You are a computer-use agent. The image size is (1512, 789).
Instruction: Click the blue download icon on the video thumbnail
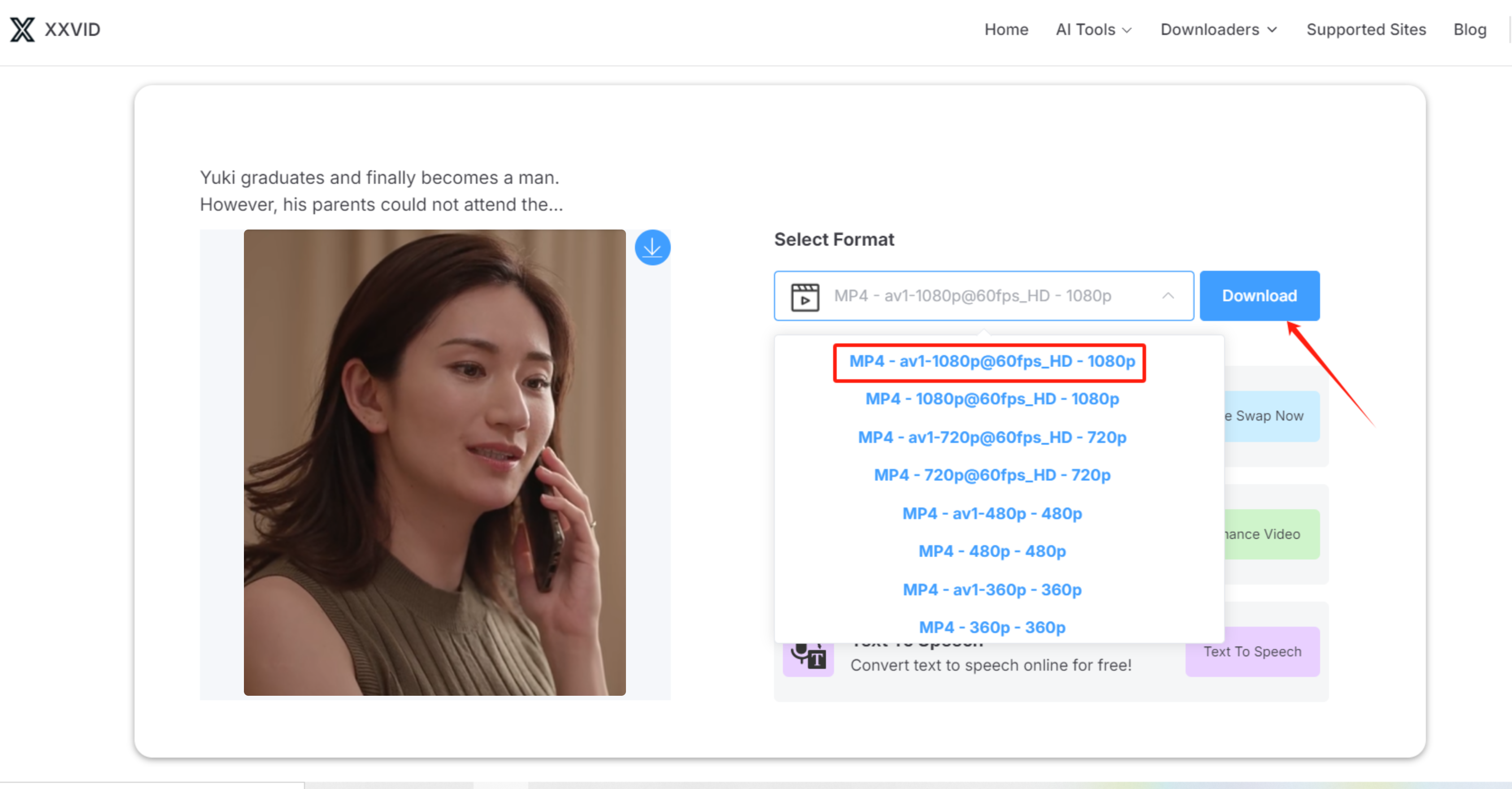653,247
